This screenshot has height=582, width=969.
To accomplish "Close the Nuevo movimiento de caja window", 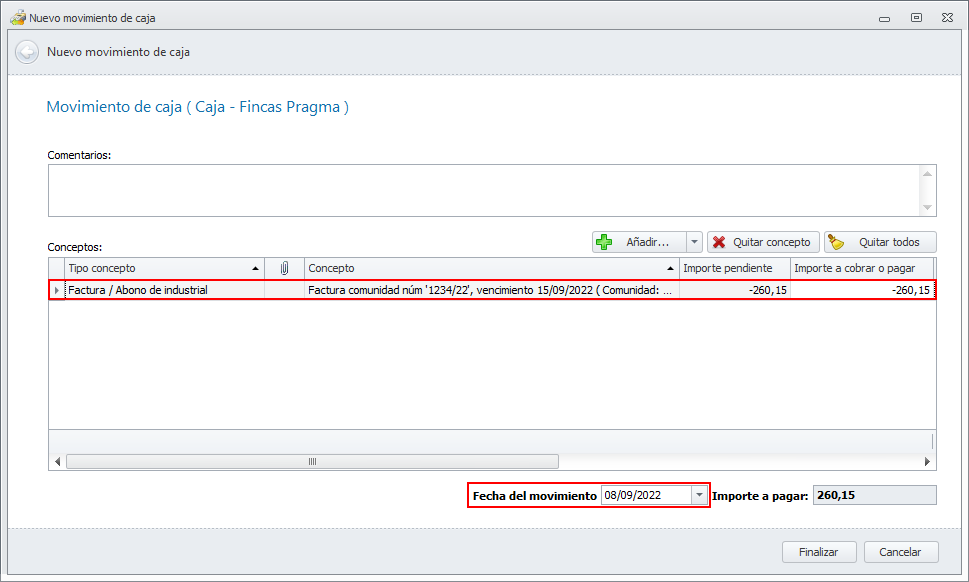I will (947, 18).
